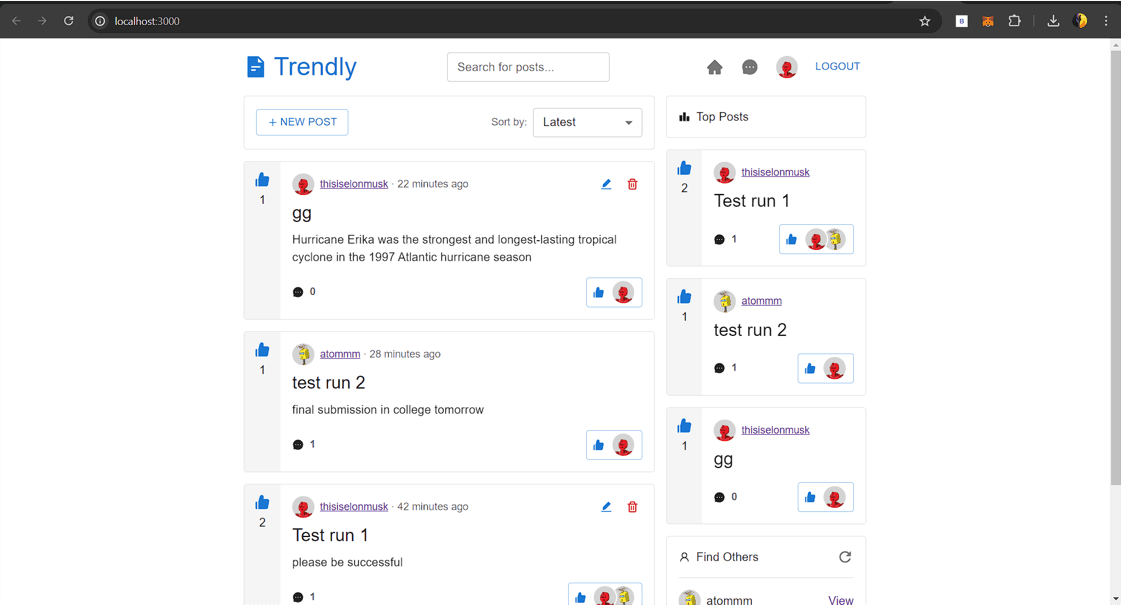Upvote 'gg' in the Top Posts sidebar

684,426
